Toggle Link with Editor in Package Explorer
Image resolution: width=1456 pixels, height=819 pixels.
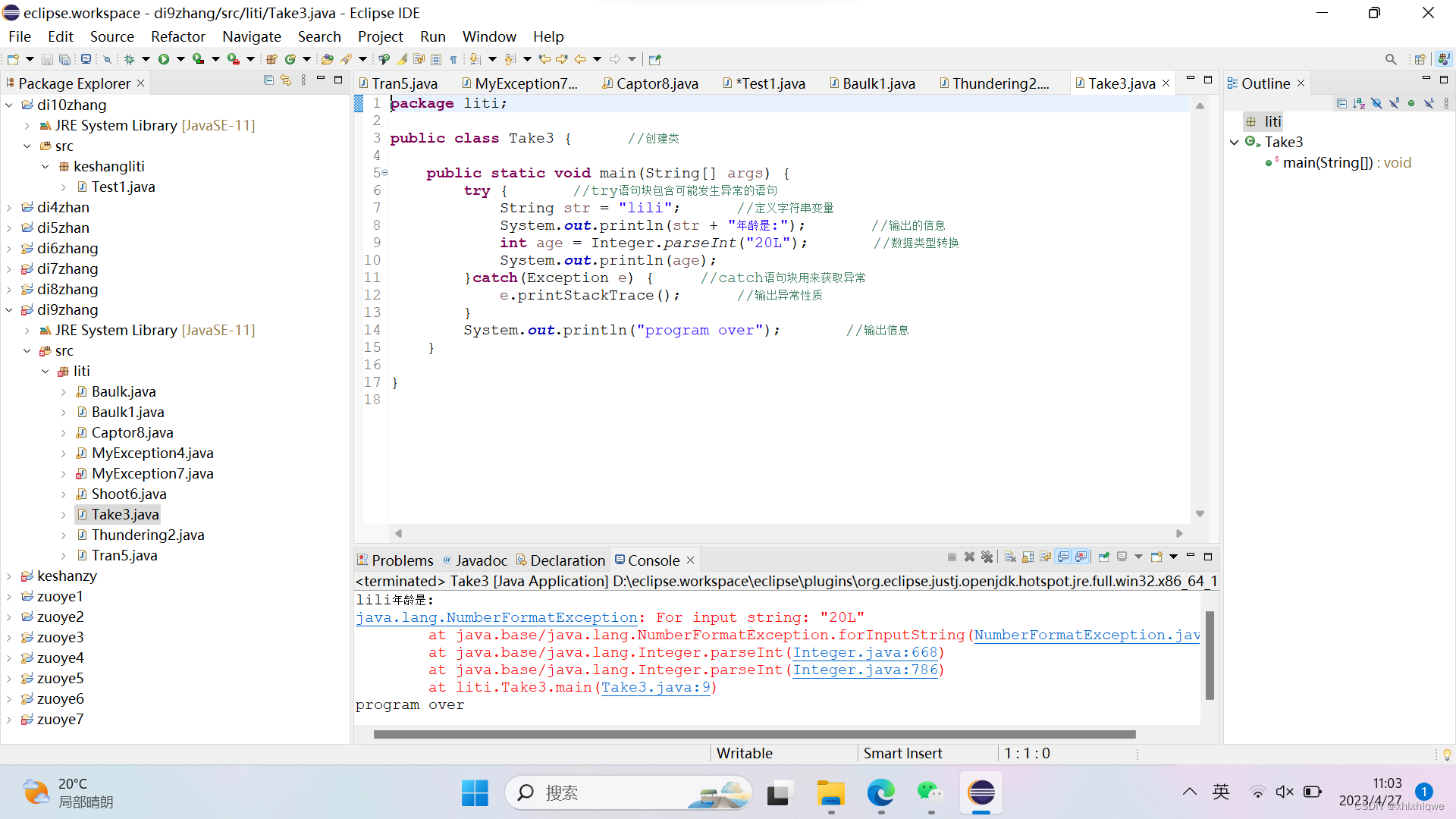tap(286, 80)
